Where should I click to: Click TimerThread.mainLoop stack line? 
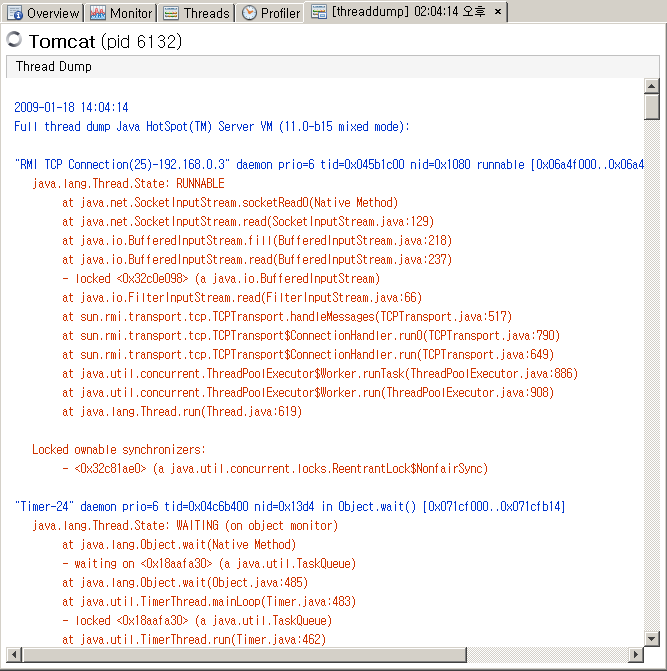coord(209,601)
